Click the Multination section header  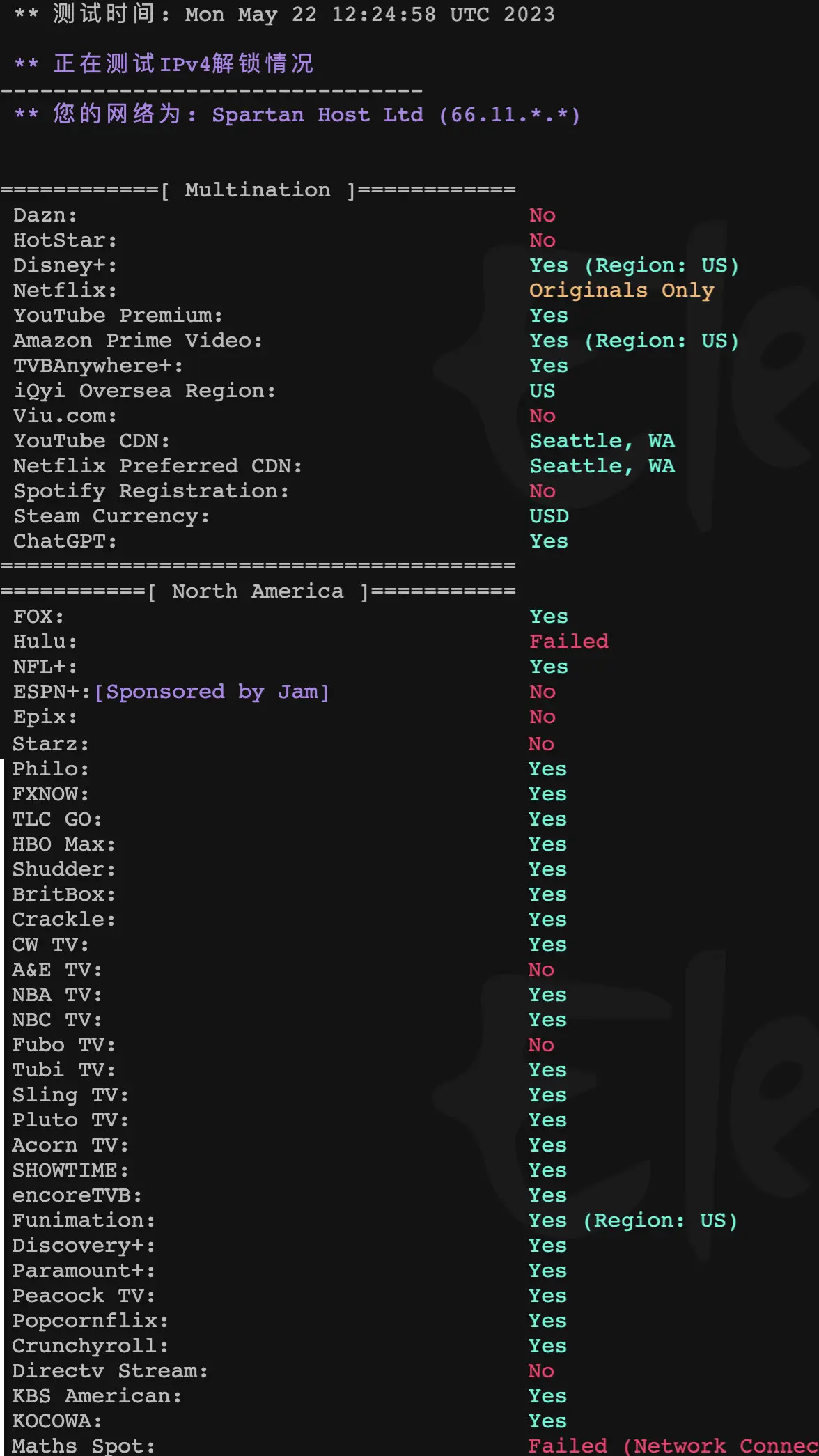tap(257, 189)
